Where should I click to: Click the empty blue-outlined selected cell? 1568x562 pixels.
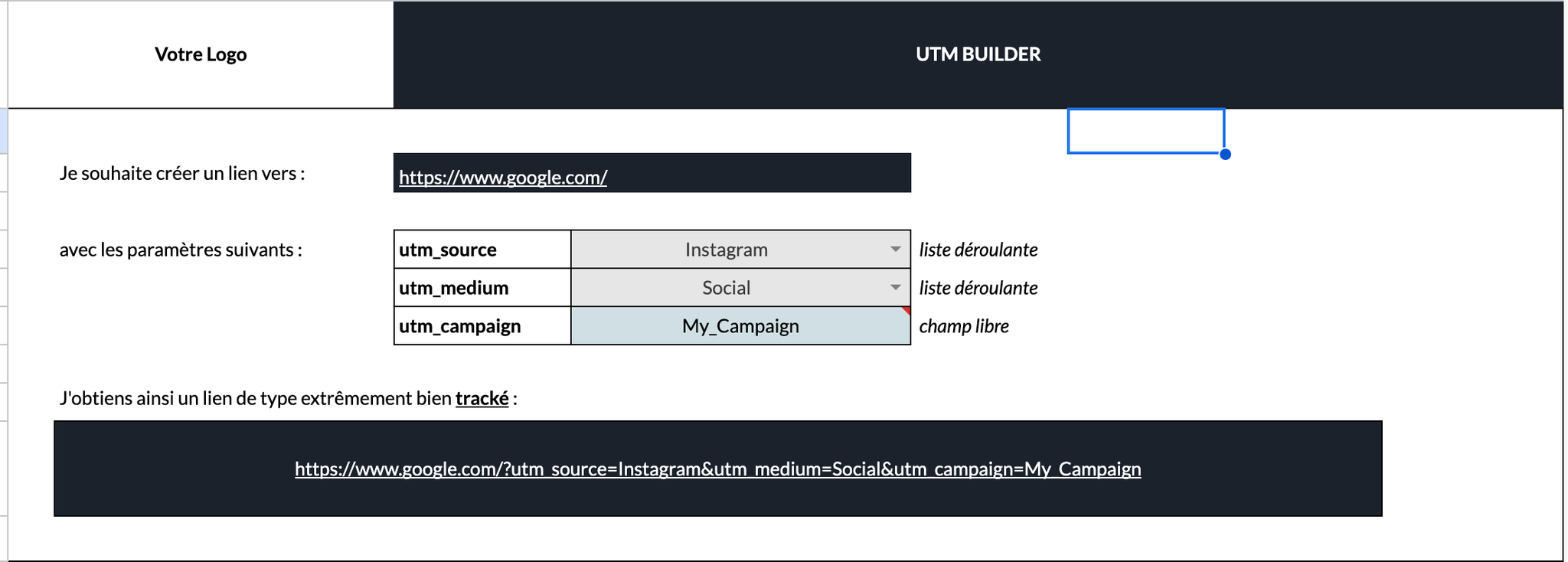click(1145, 131)
